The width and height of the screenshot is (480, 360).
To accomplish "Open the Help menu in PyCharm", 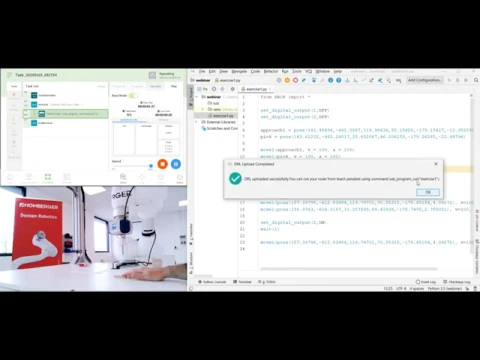I will pyautogui.click(x=338, y=71).
